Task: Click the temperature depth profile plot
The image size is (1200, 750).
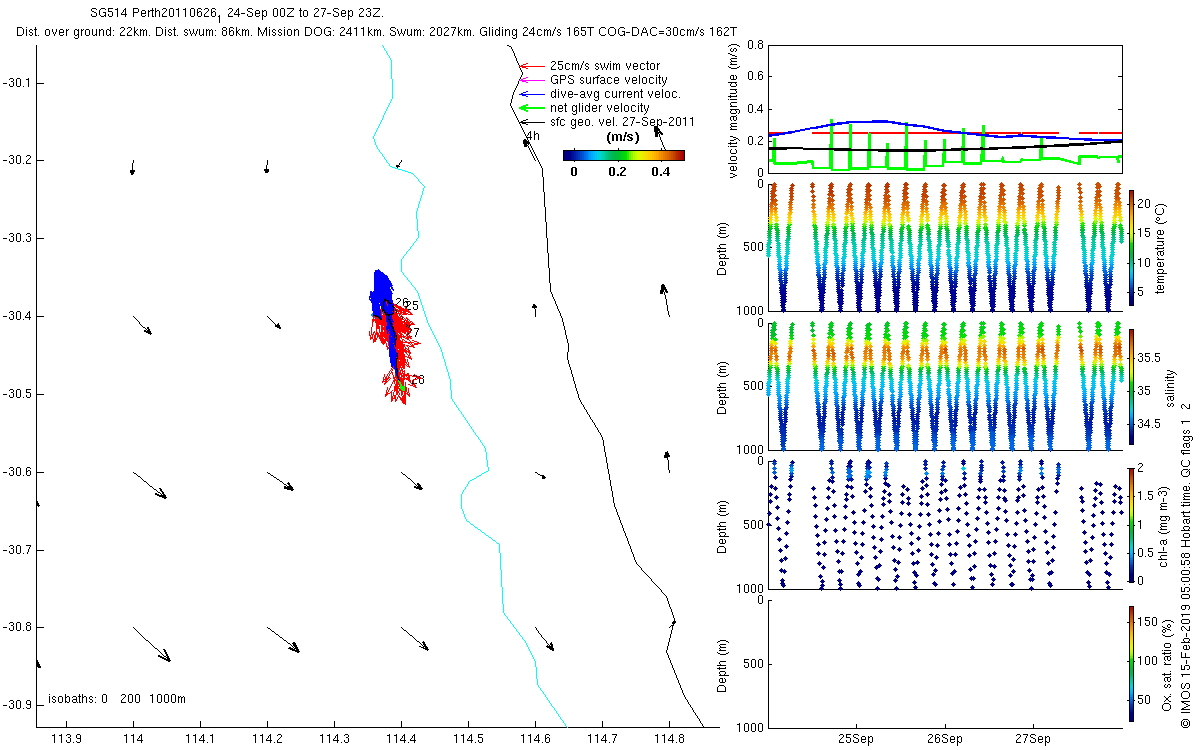Action: click(x=943, y=247)
